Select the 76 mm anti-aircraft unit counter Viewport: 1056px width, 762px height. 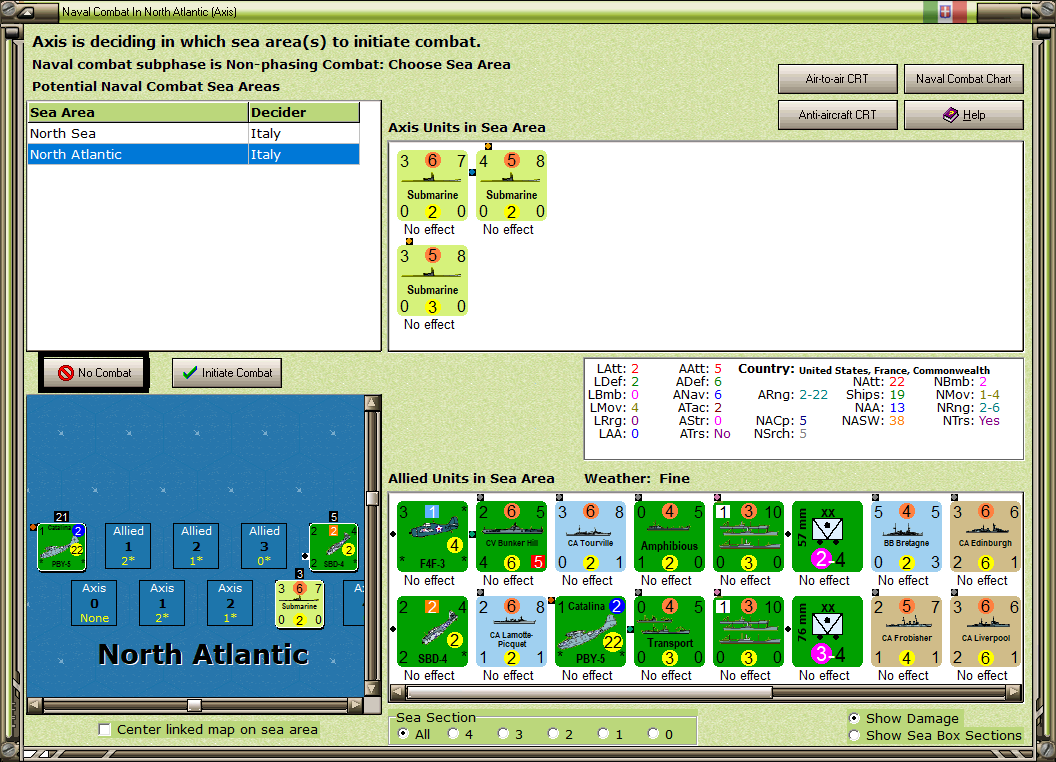click(828, 631)
